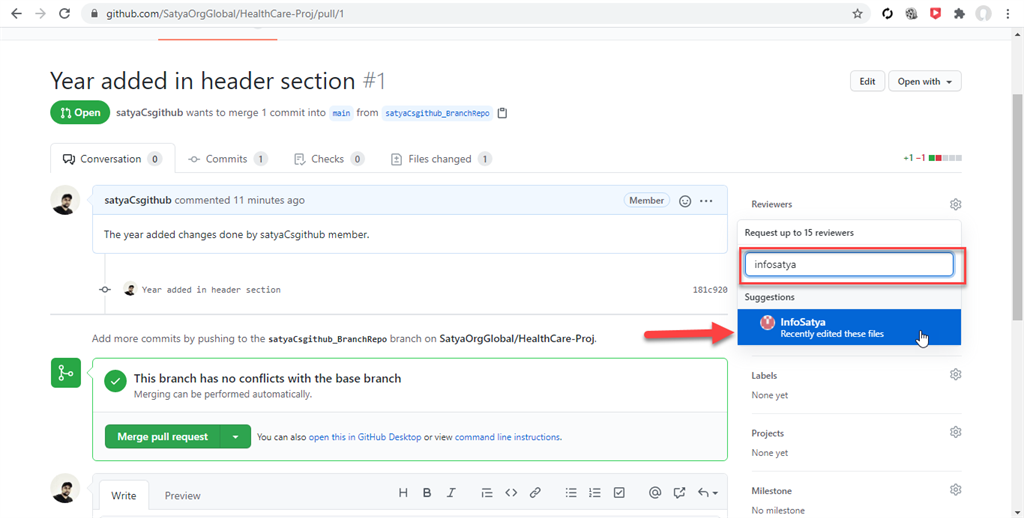Viewport: 1024px width, 518px height.
Task: Go back in browser history
Action: point(16,13)
